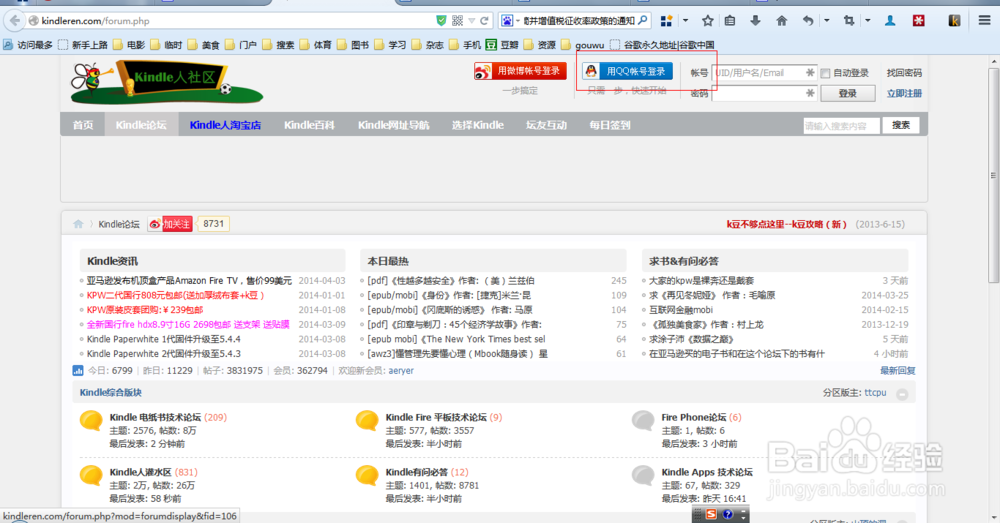Open 选择Kindle nav item
This screenshot has width=1000, height=523.
[478, 125]
